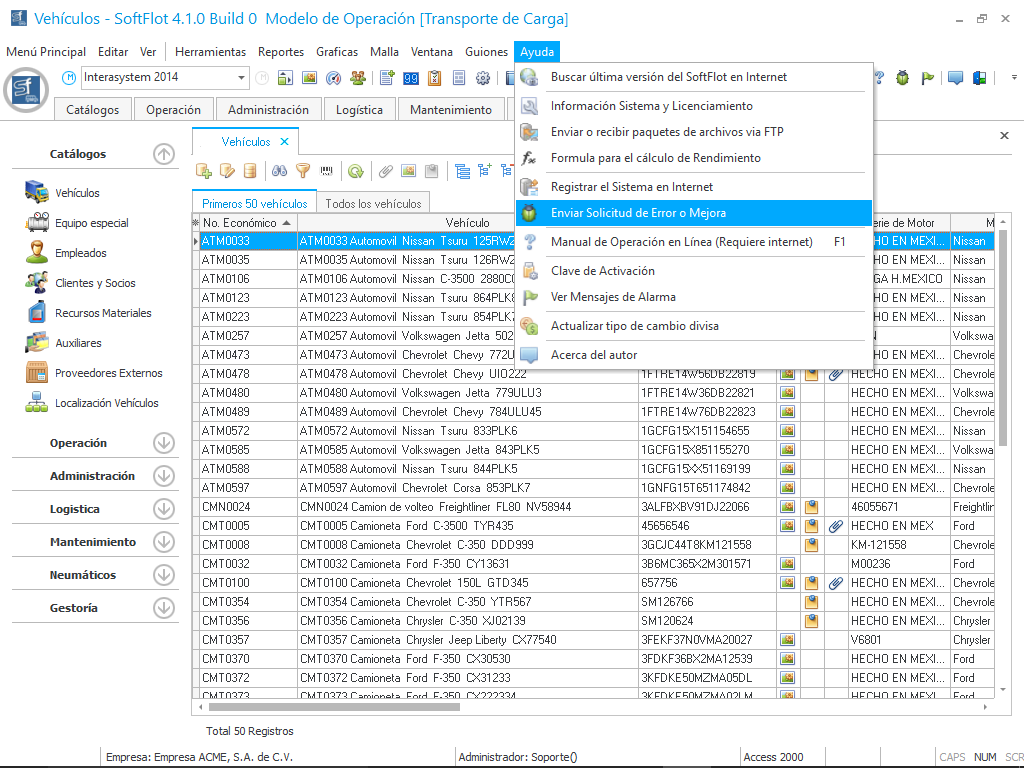The image size is (1024, 768).
Task: Click the binoculars search icon in Vehículos toolbar
Action: (281, 171)
